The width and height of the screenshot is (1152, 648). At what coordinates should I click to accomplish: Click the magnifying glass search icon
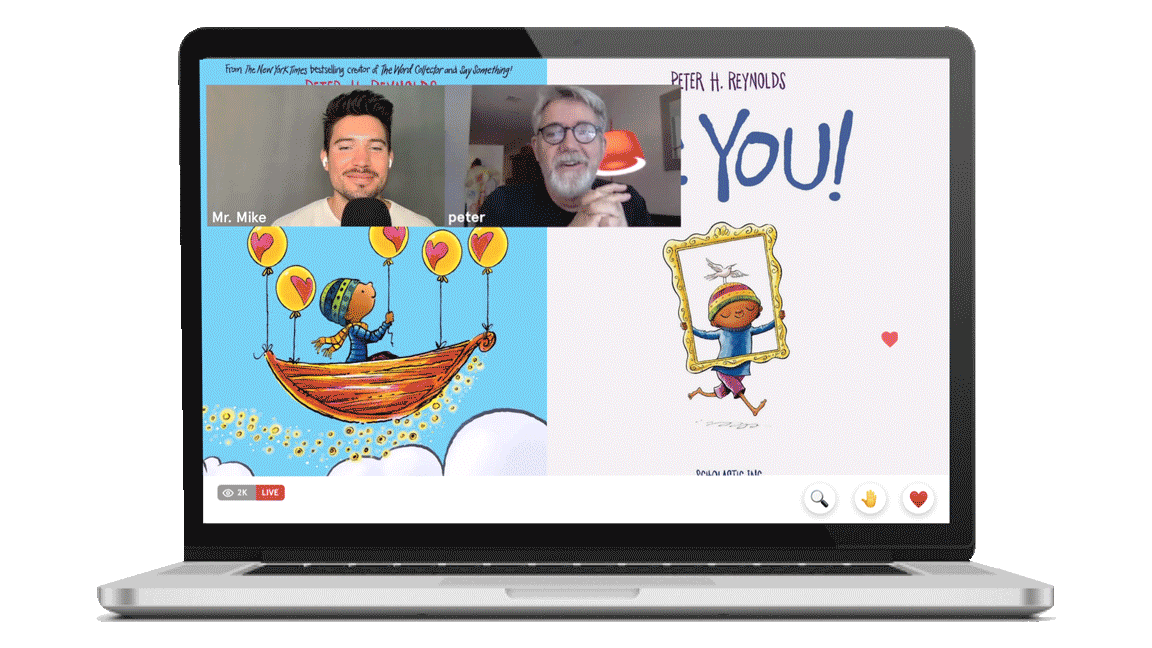pos(819,499)
